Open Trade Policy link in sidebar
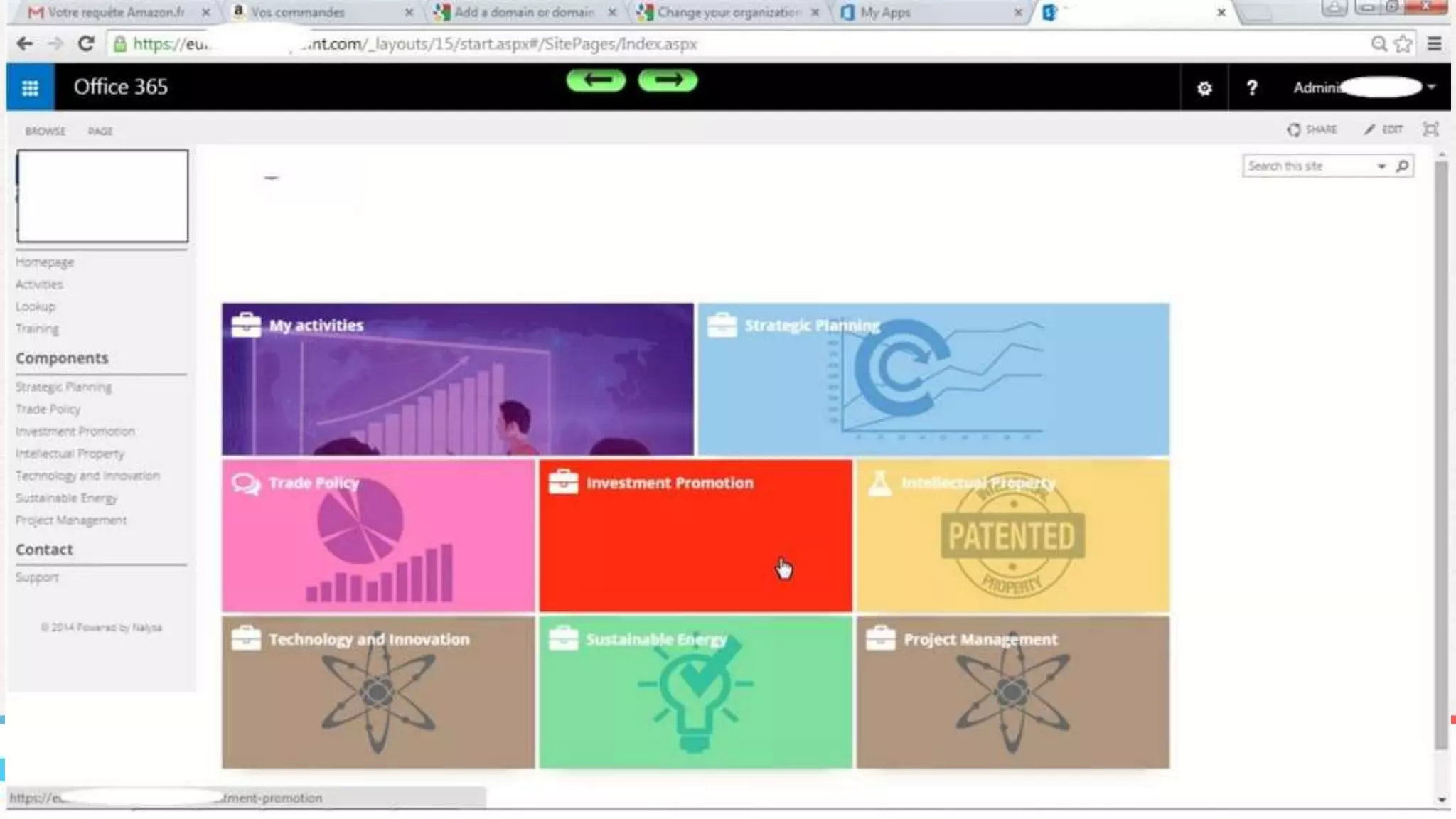 point(48,409)
